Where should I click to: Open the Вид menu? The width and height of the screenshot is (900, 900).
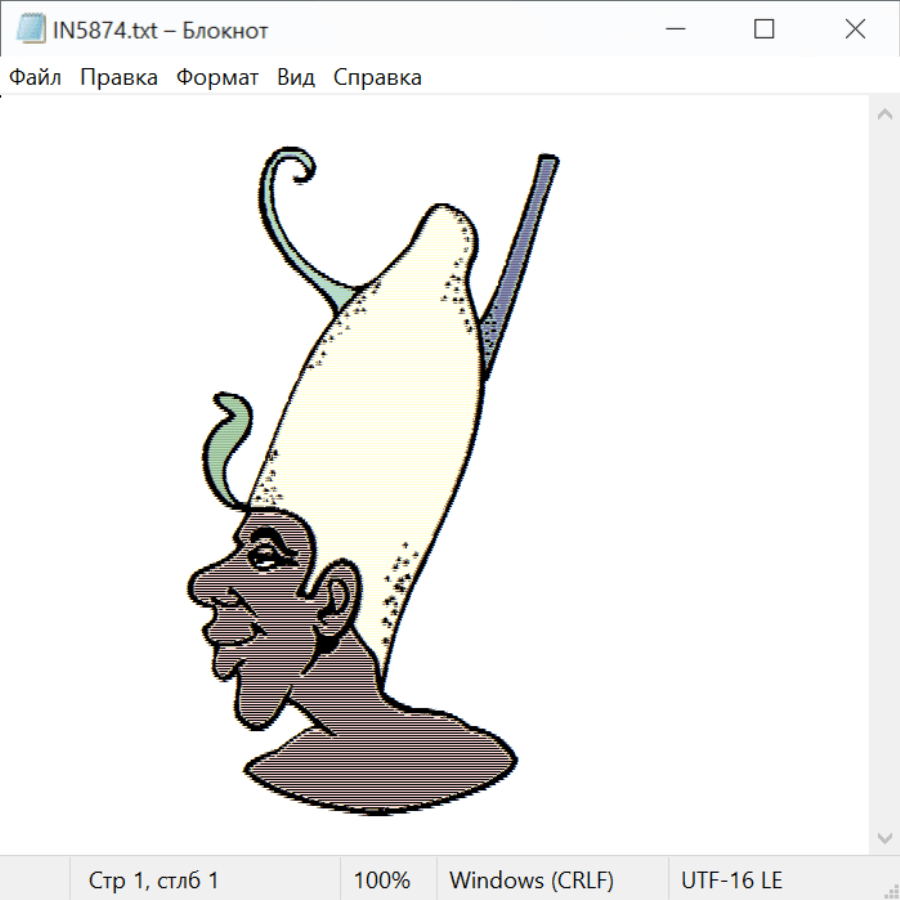(x=296, y=78)
